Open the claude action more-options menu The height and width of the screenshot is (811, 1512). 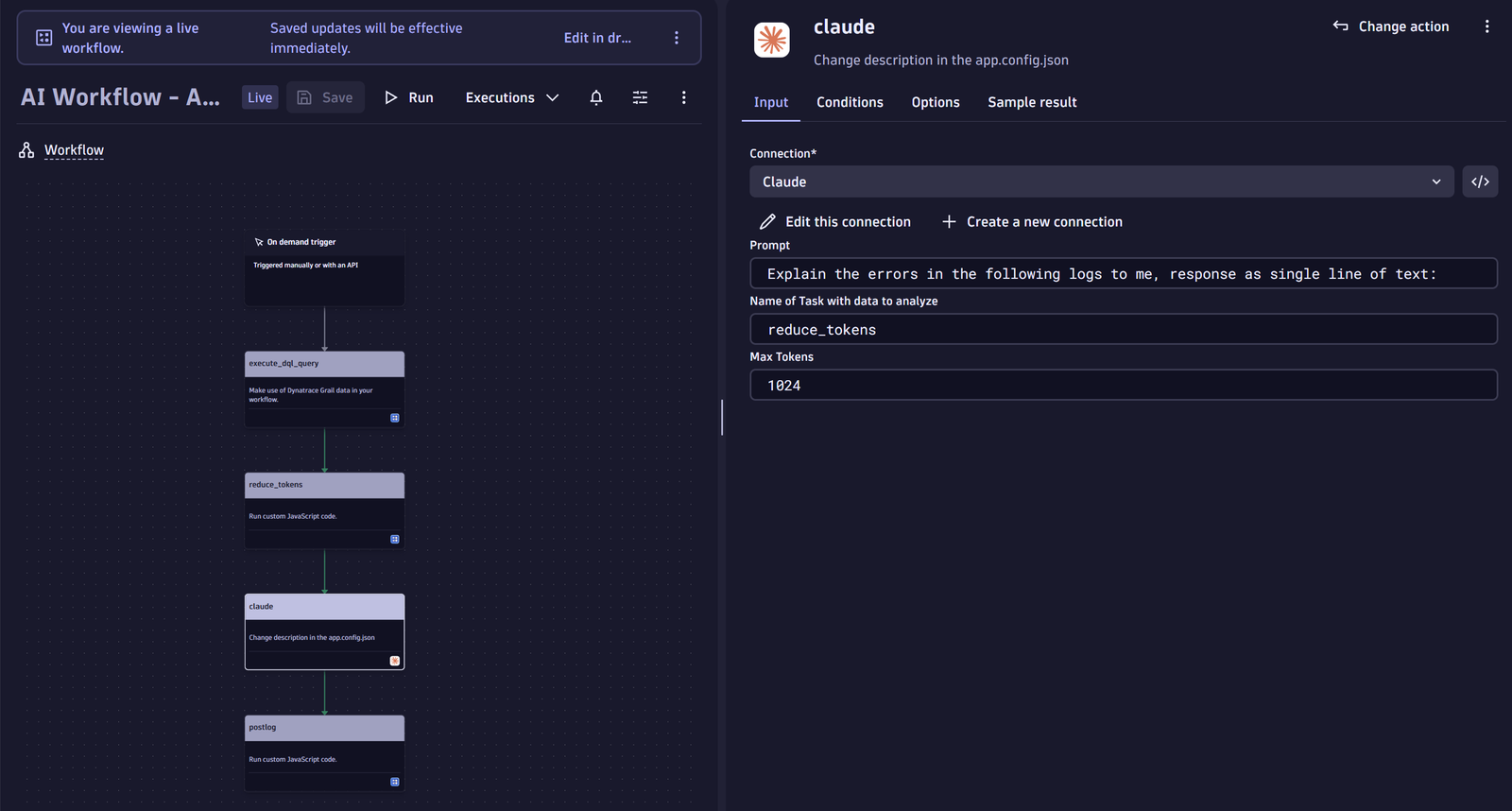[1486, 26]
